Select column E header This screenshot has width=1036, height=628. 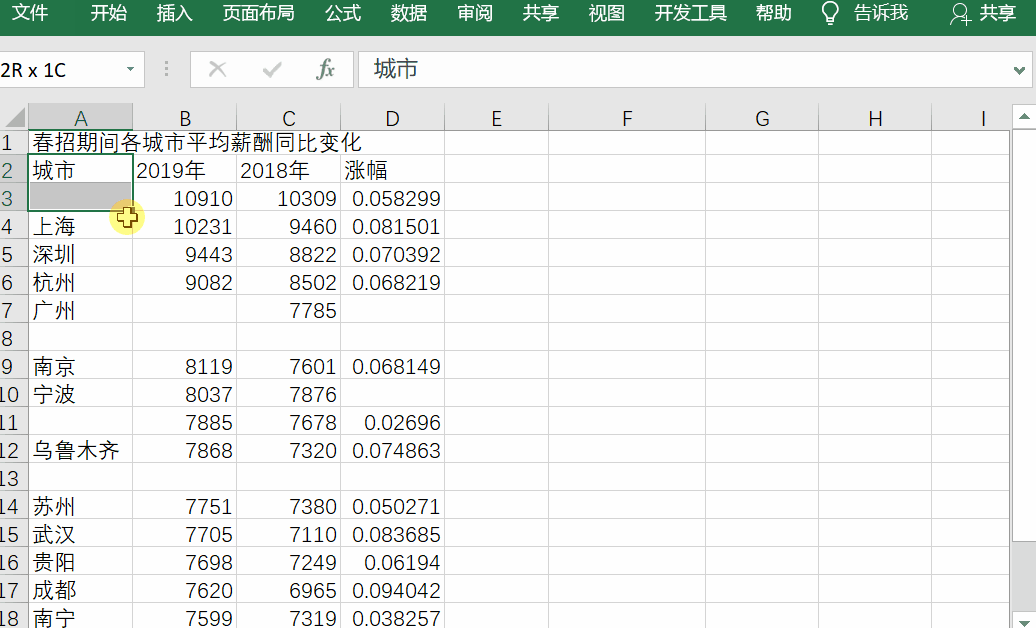pos(496,118)
